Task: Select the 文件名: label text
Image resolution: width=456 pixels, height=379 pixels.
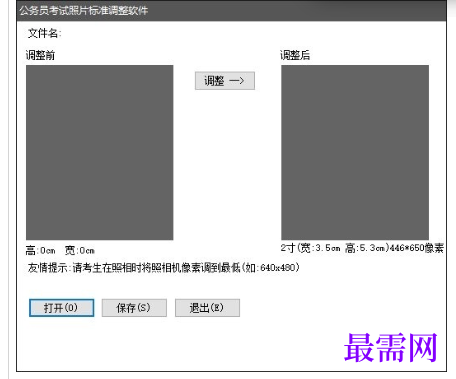Action: 45,33
